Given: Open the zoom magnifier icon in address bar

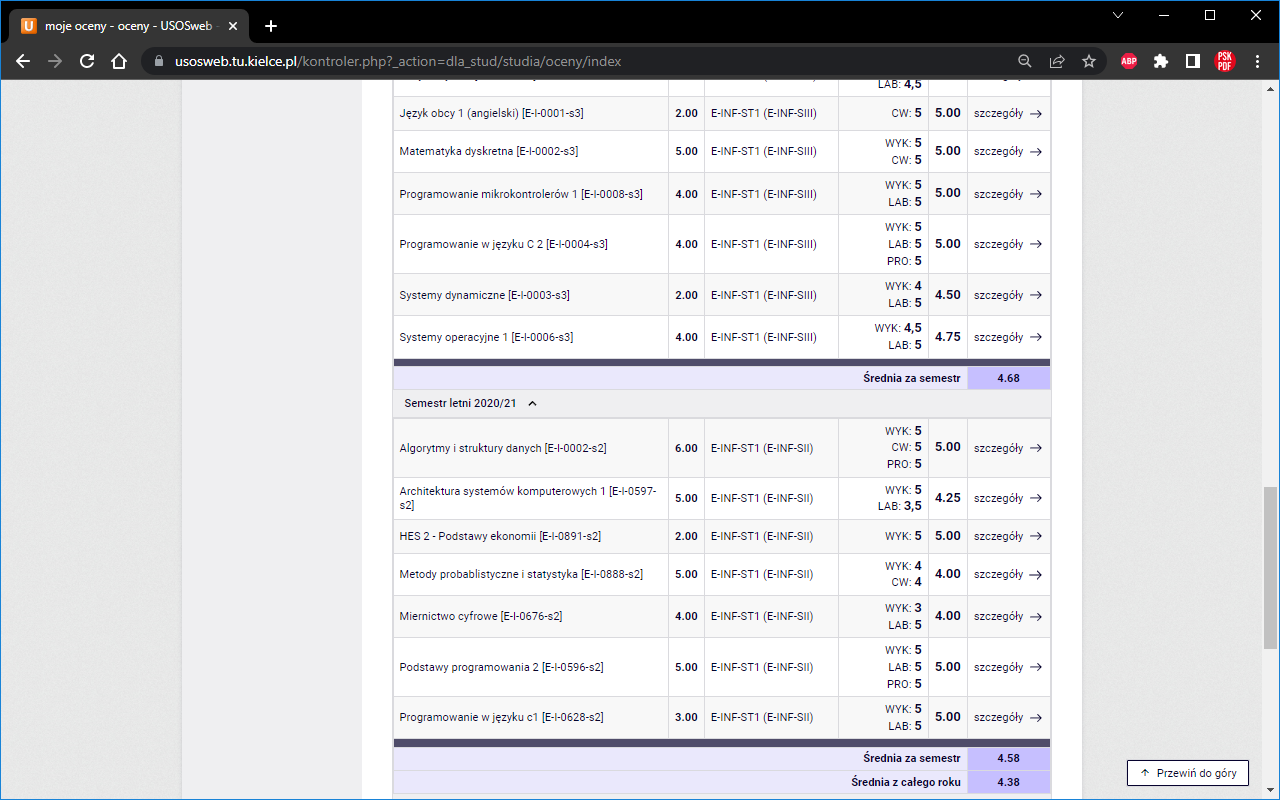Looking at the screenshot, I should tap(1025, 61).
